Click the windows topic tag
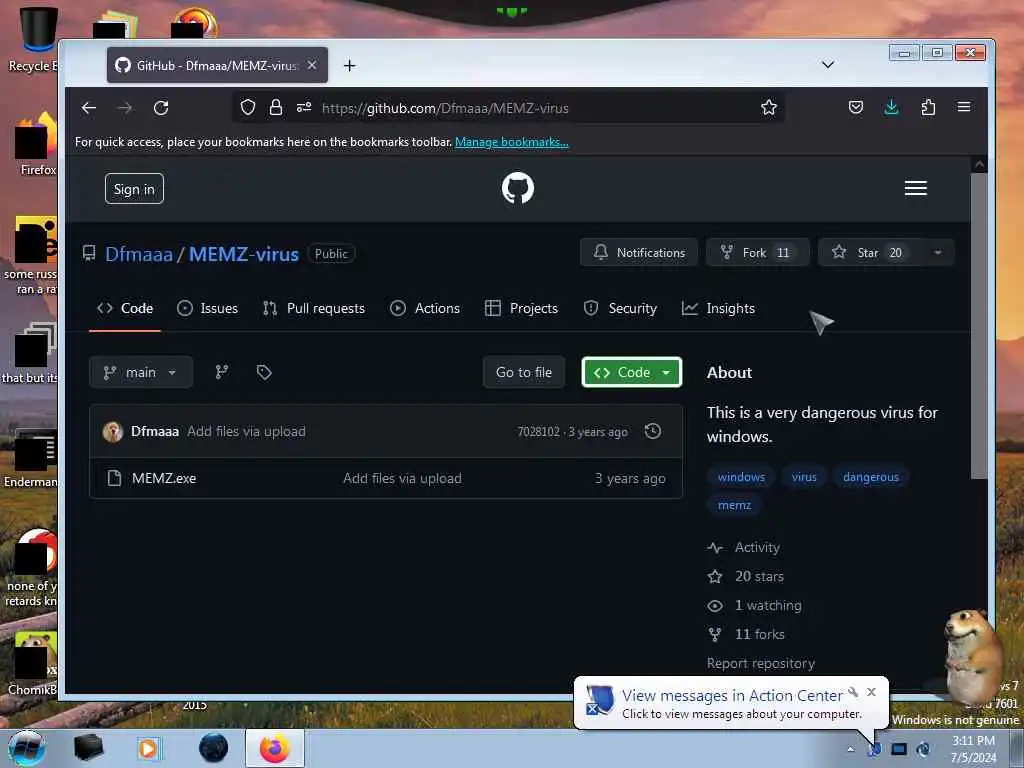The height and width of the screenshot is (768, 1024). [x=741, y=477]
